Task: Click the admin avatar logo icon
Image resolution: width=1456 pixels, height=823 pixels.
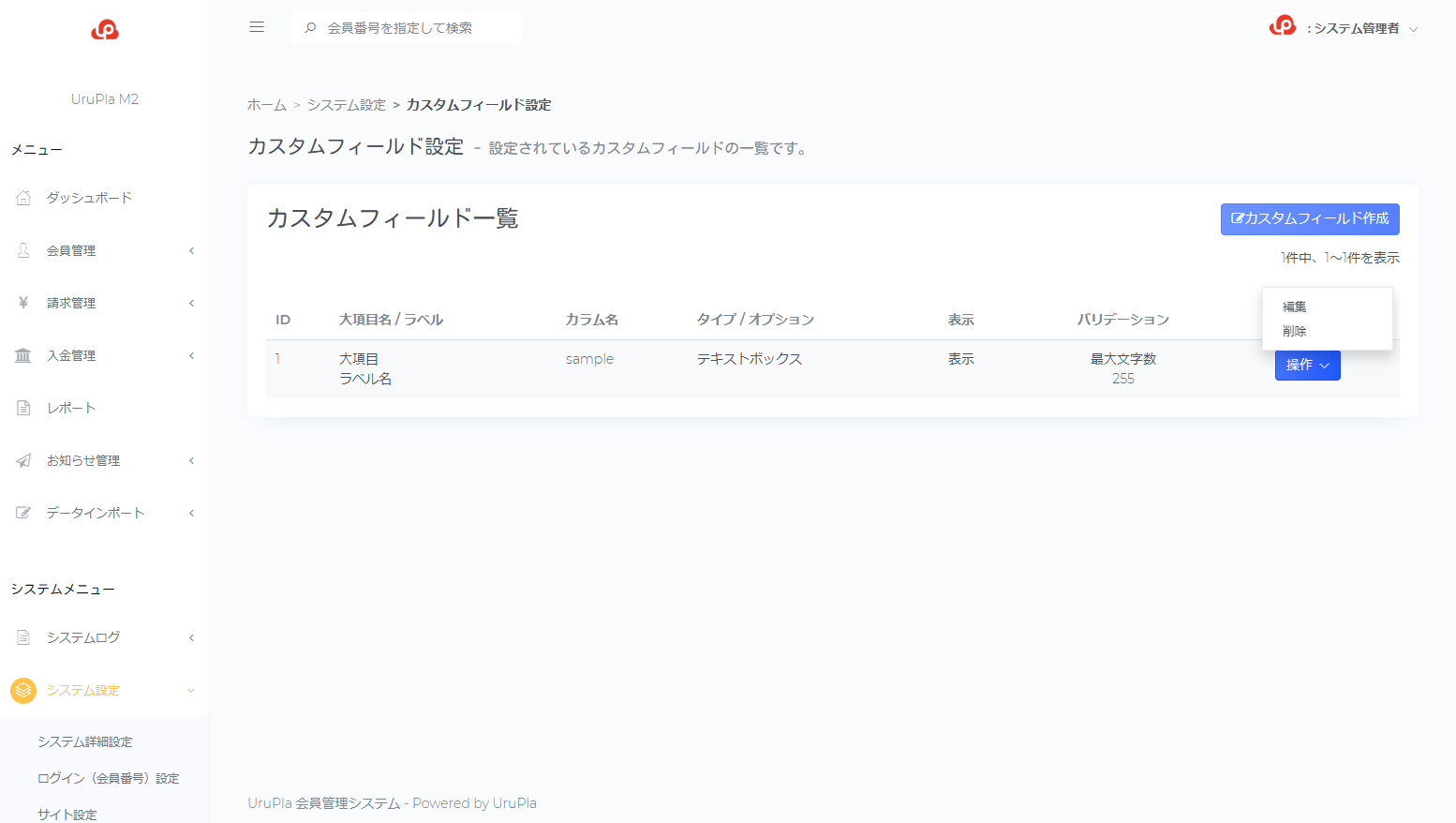Action: (1283, 26)
